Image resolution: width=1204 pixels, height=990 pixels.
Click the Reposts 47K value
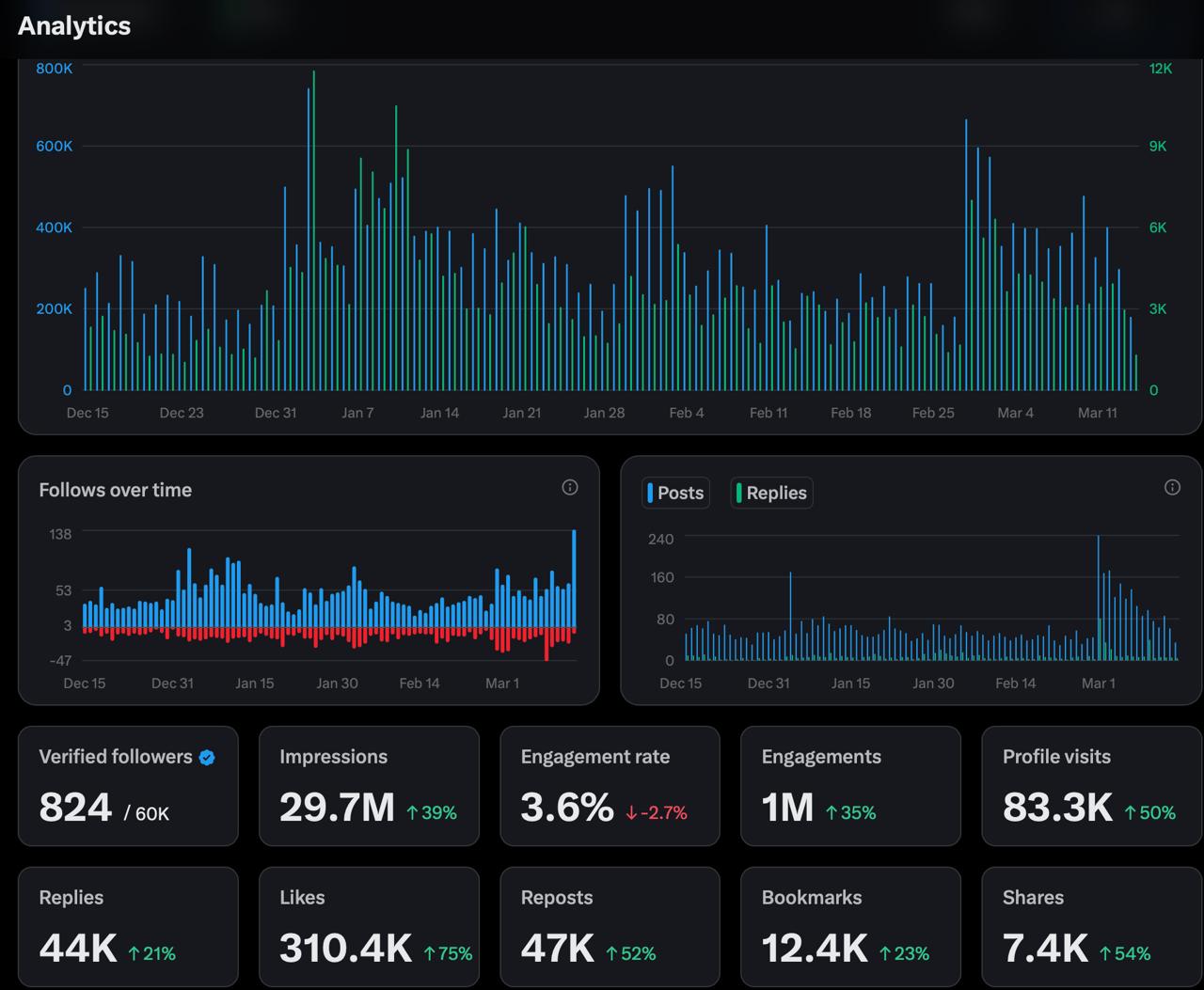coord(557,949)
